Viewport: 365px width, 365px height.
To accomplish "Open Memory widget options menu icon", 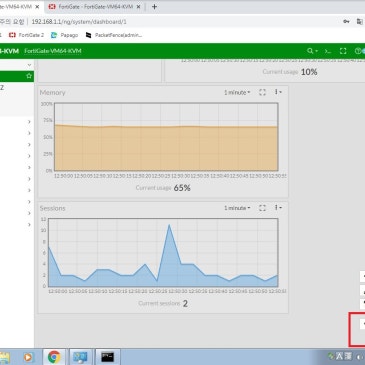I will pos(278,92).
